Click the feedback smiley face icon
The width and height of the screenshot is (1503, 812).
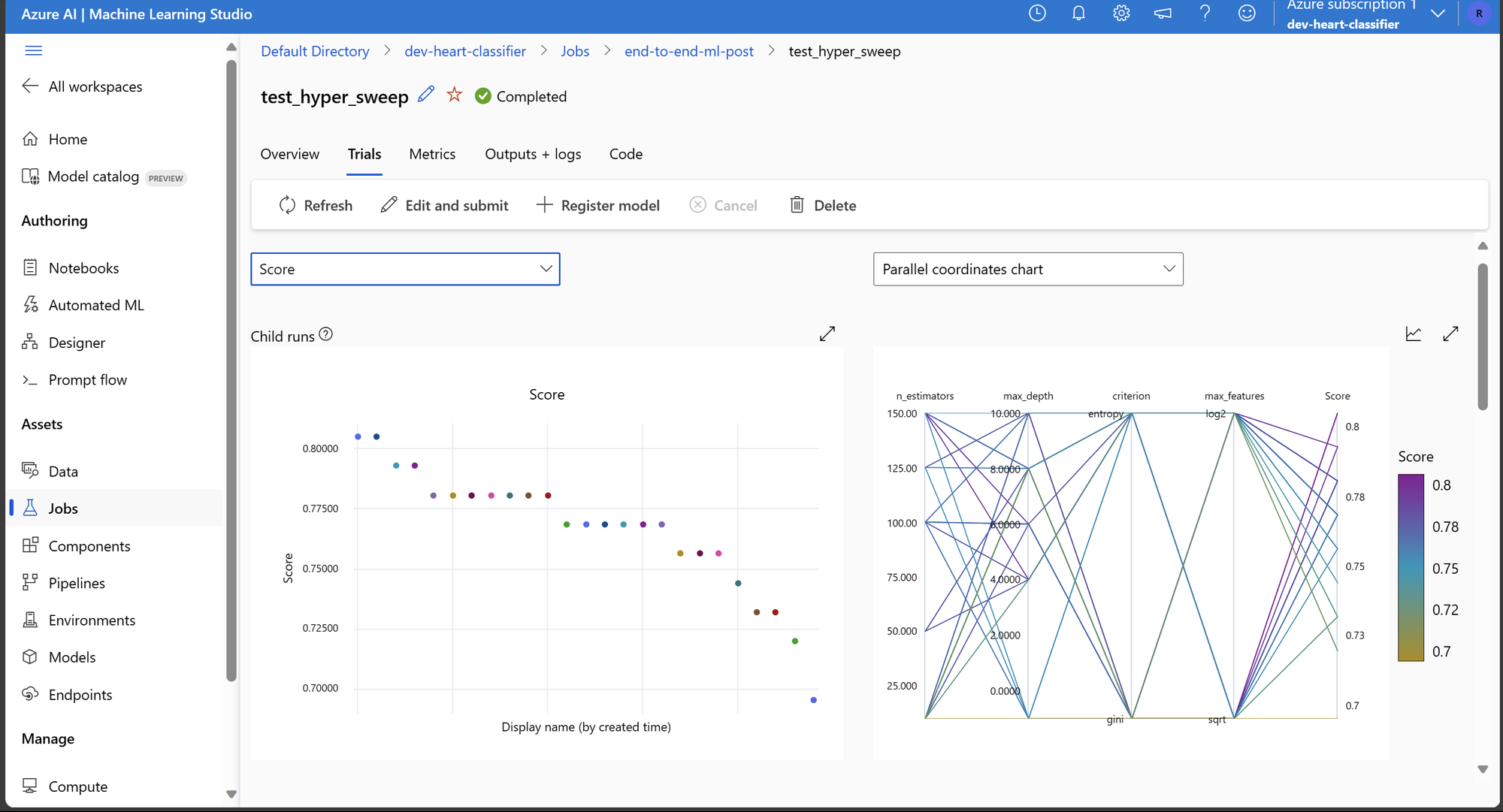[x=1247, y=14]
